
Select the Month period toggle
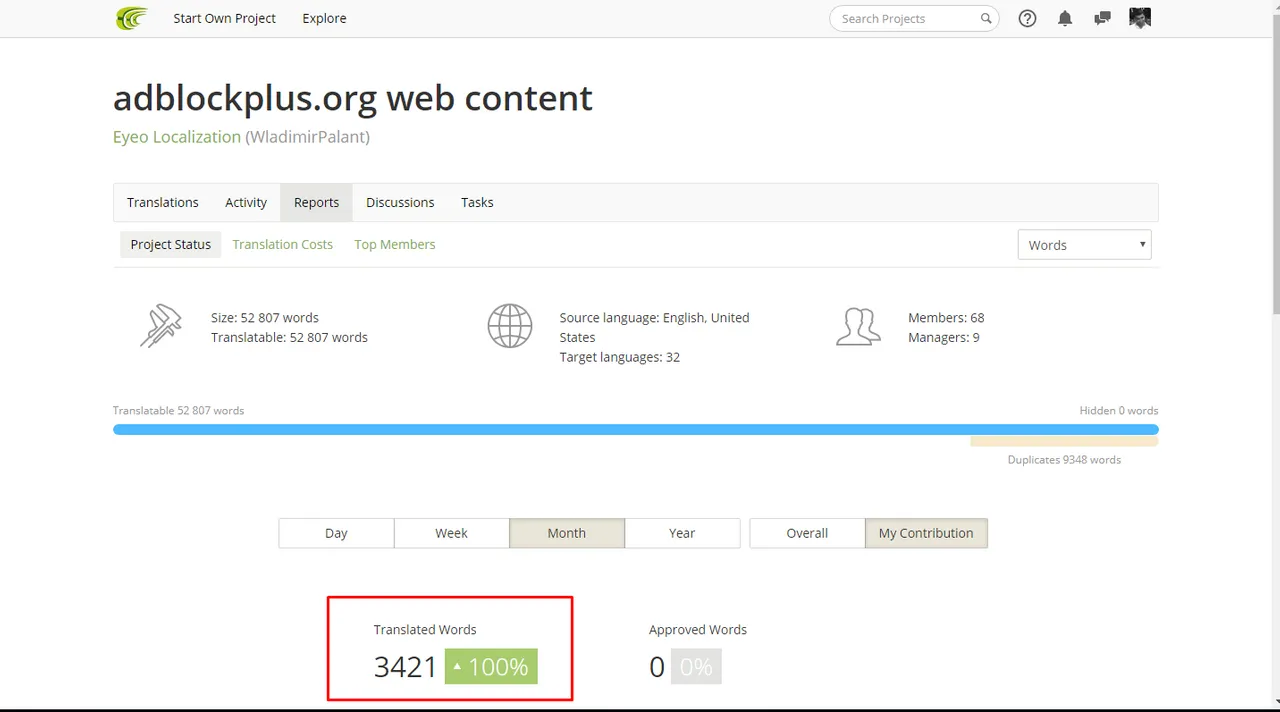pyautogui.click(x=567, y=533)
